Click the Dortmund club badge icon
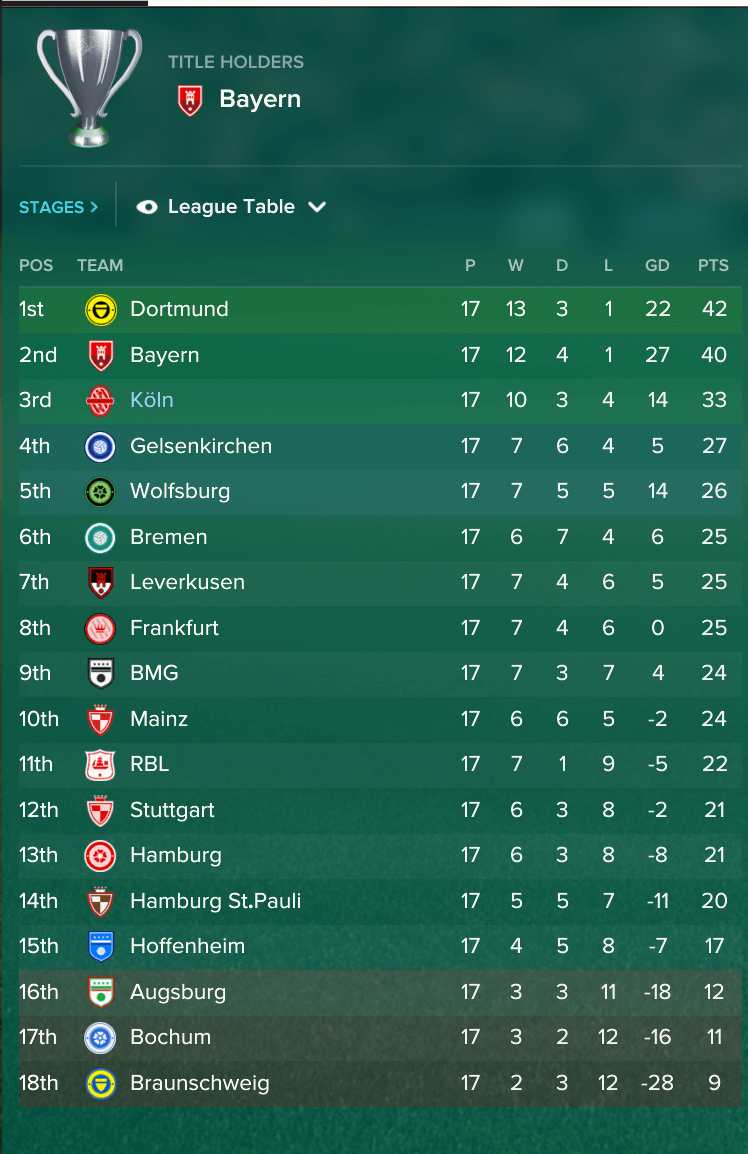This screenshot has width=748, height=1154. [100, 310]
